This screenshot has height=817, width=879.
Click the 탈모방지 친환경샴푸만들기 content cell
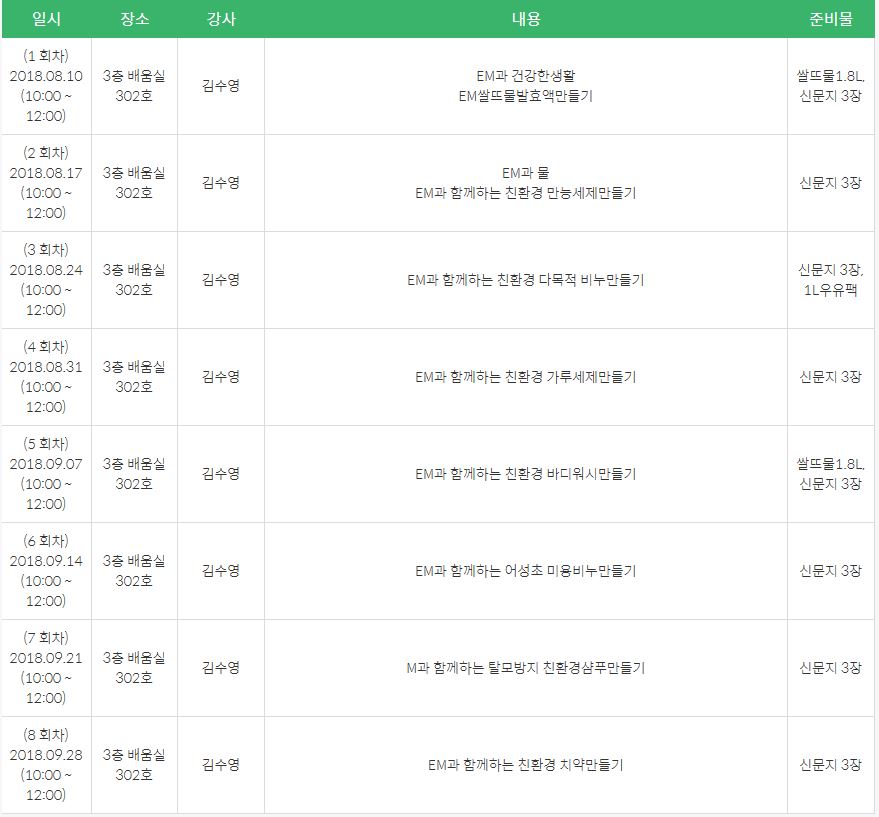click(x=525, y=668)
